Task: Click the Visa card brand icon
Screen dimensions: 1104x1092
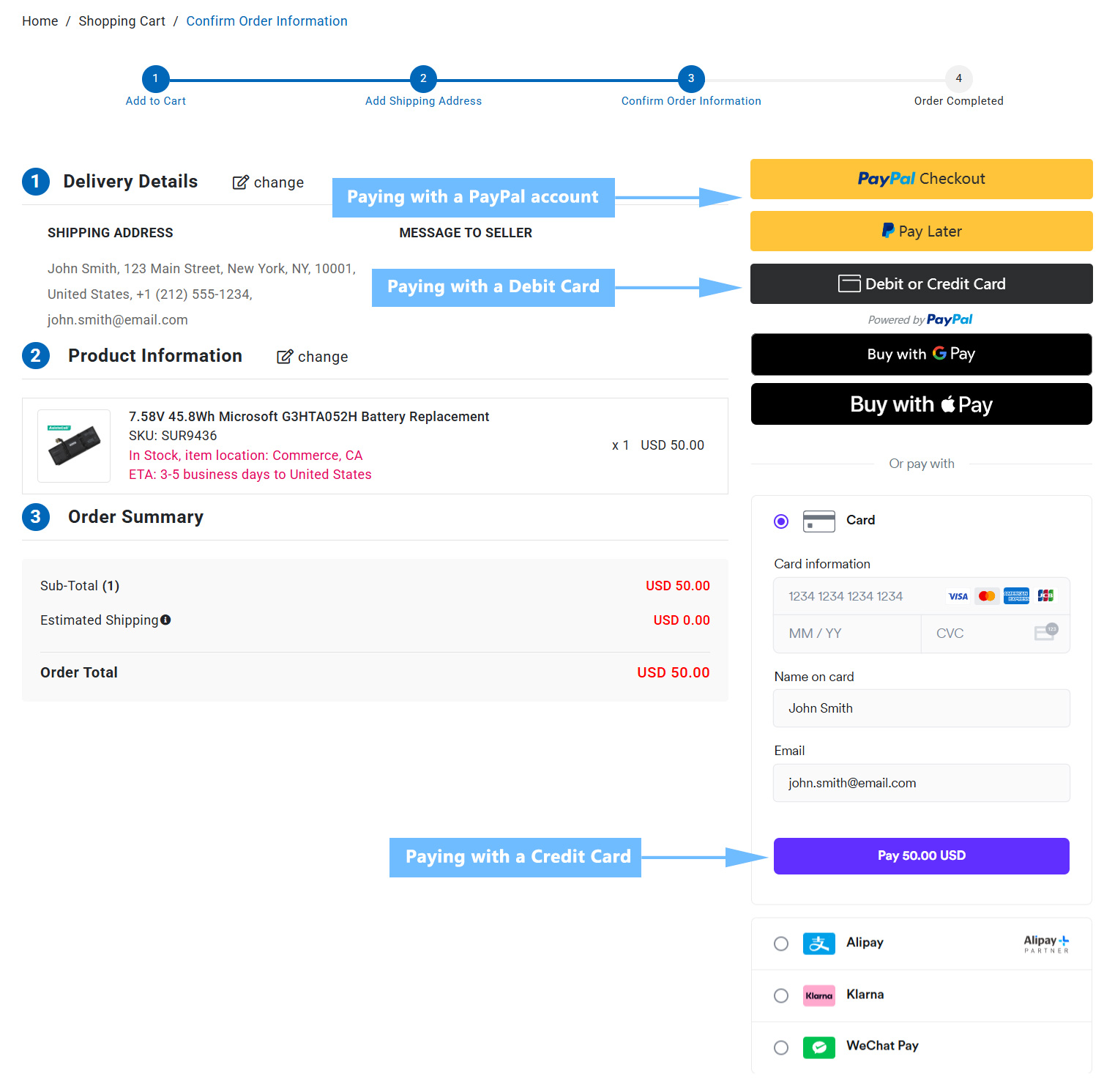Action: coord(958,596)
